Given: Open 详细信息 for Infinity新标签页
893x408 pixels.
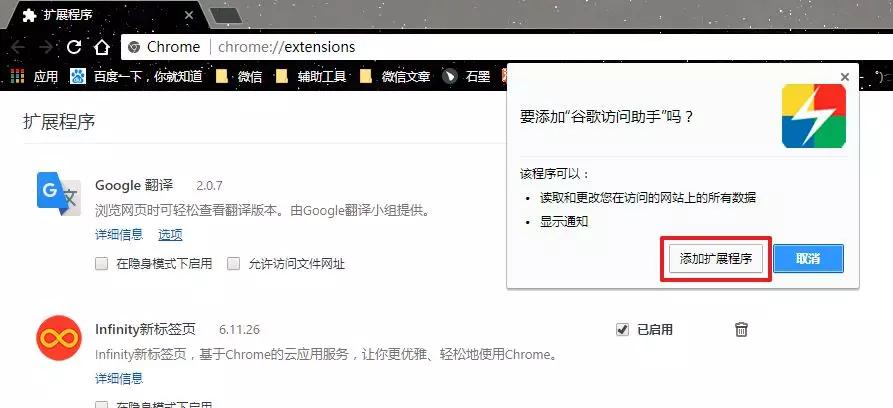Looking at the screenshot, I should [119, 378].
